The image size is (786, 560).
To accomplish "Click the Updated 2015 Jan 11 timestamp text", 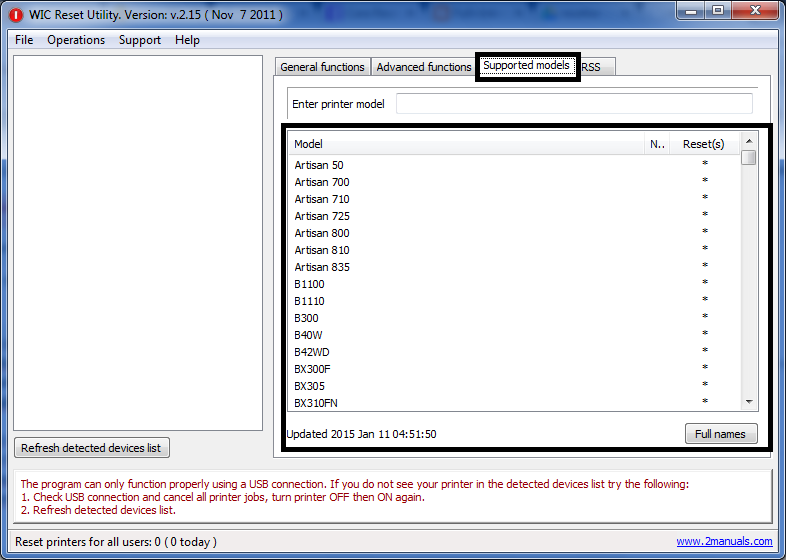I will tap(361, 434).
